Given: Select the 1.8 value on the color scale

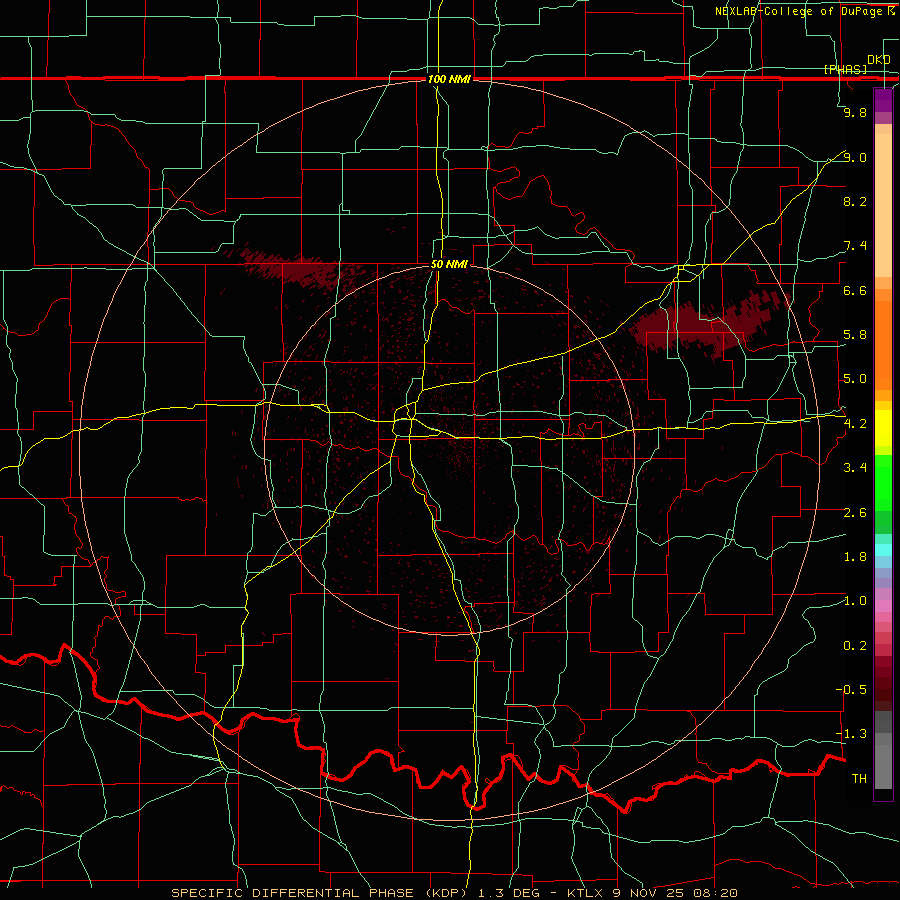Looking at the screenshot, I should point(855,557).
